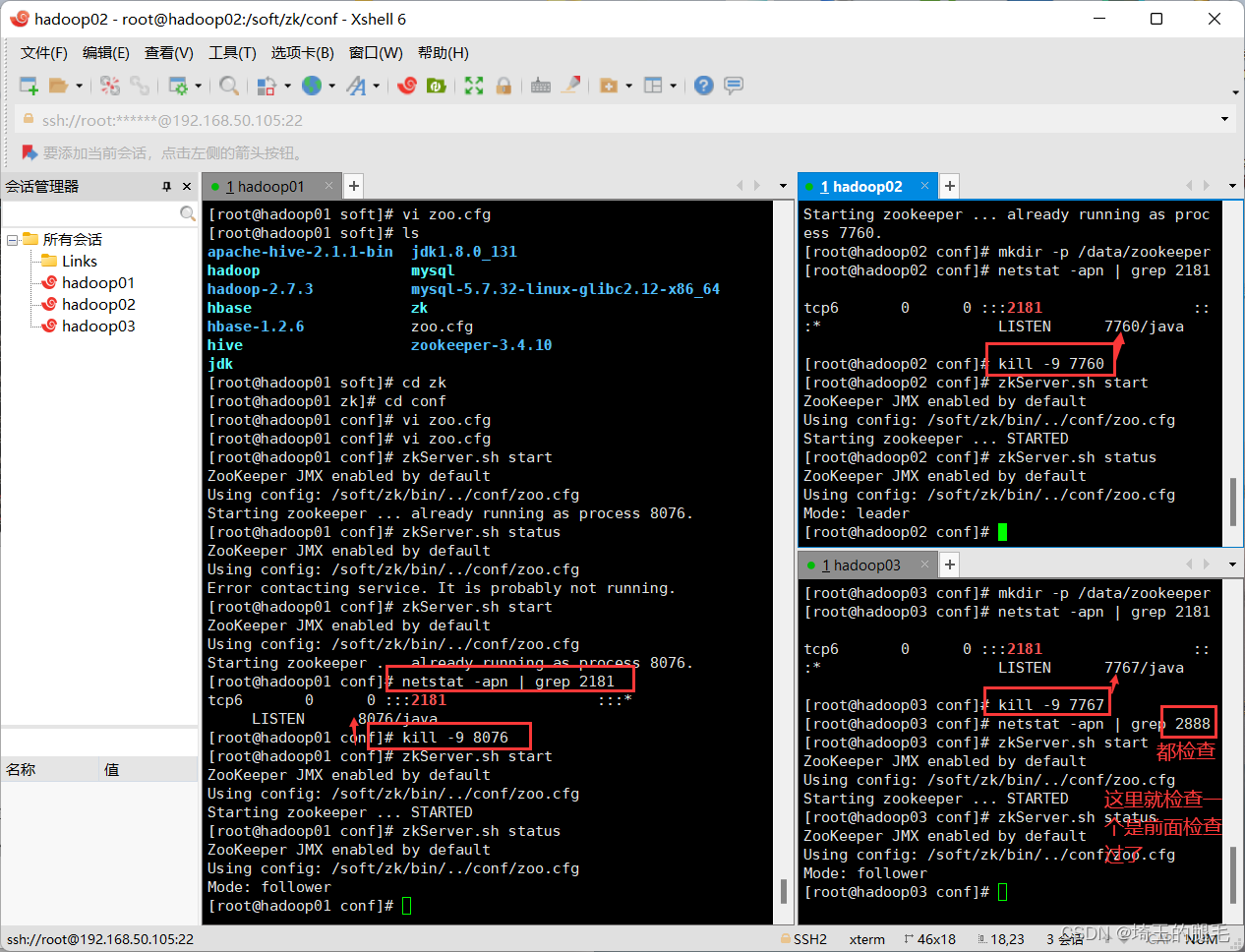Open the 工具(T) menu
The image size is (1245, 952).
click(x=232, y=52)
